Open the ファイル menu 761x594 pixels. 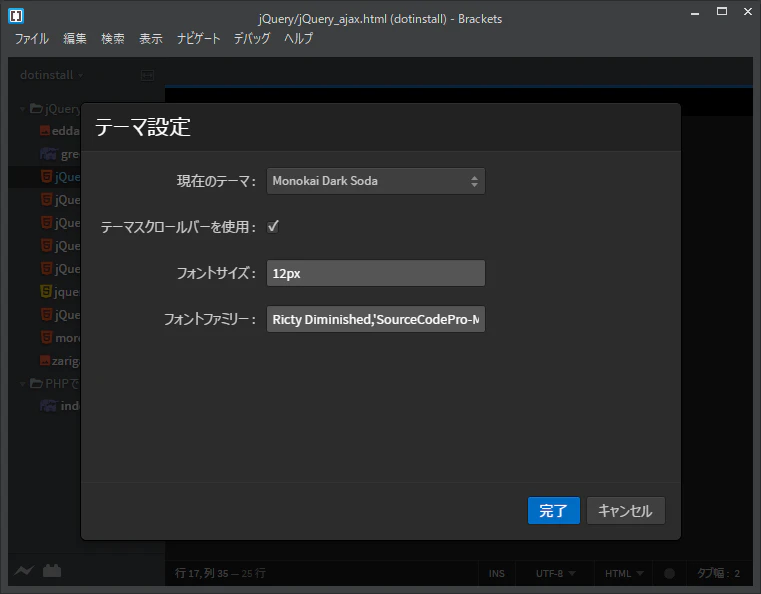(x=32, y=38)
